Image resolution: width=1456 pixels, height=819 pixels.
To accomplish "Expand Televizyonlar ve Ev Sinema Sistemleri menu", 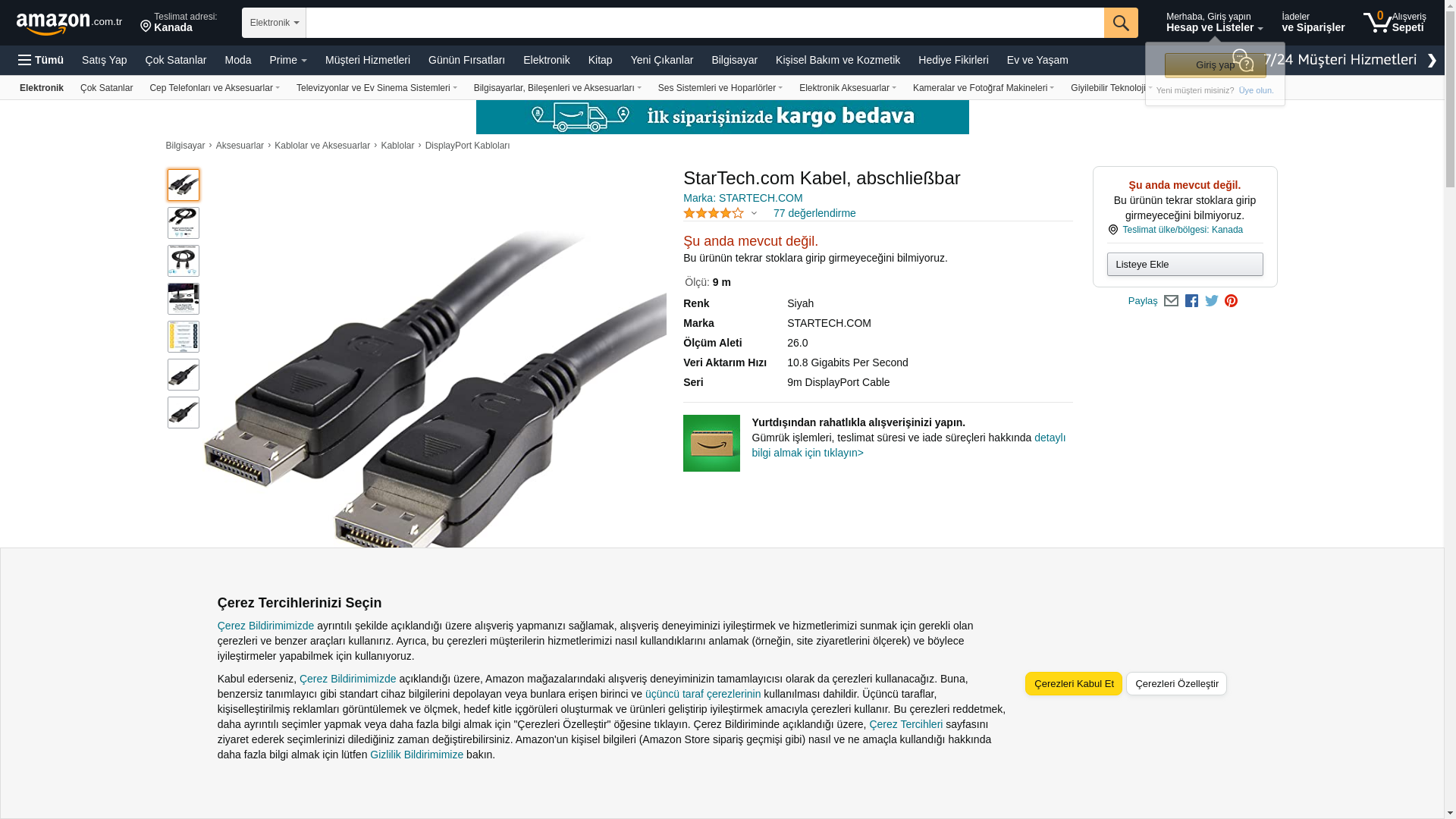I will point(377,88).
